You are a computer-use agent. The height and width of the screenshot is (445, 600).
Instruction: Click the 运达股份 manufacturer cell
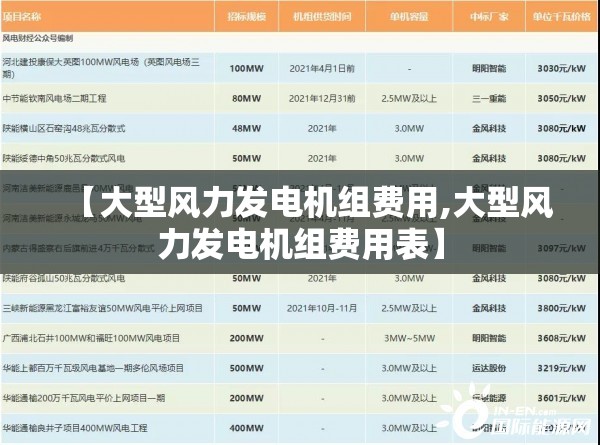point(489,368)
